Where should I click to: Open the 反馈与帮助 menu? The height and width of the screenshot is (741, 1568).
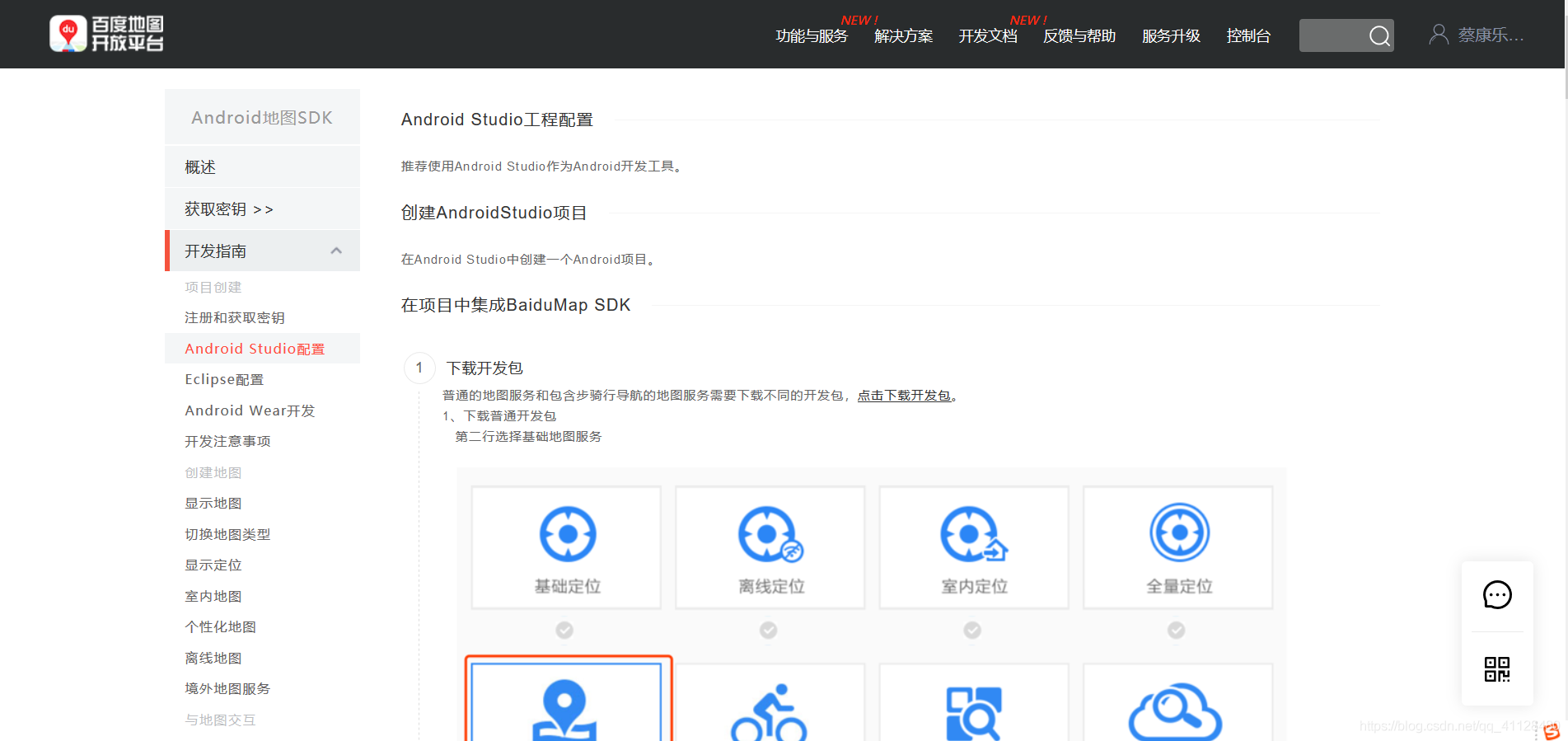1079,36
